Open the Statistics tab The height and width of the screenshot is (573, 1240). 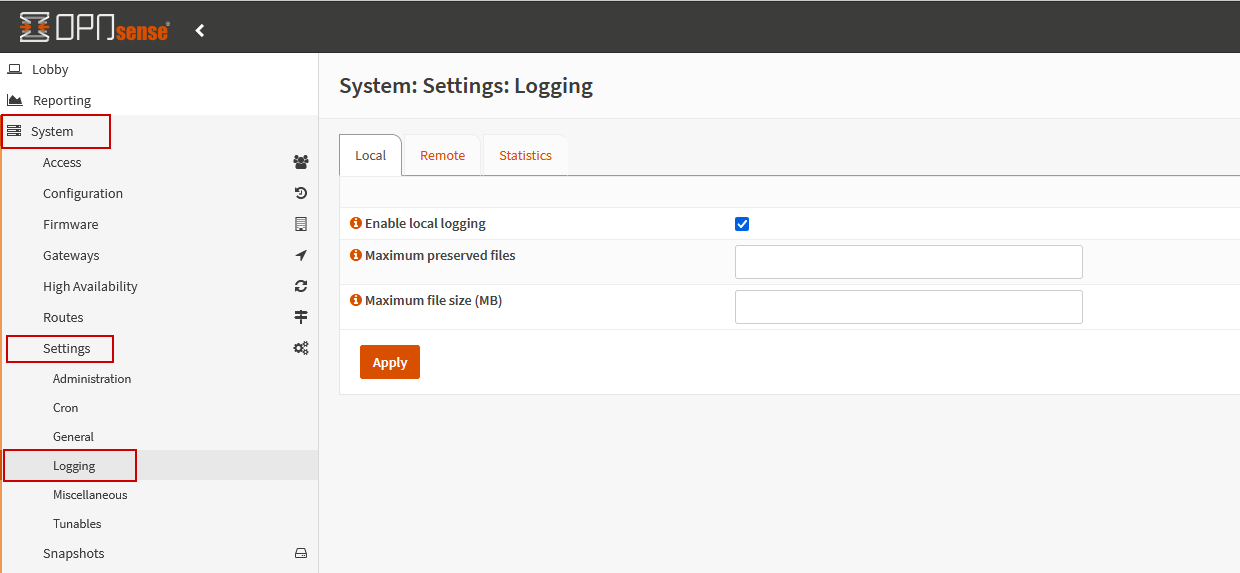pyautogui.click(x=525, y=155)
